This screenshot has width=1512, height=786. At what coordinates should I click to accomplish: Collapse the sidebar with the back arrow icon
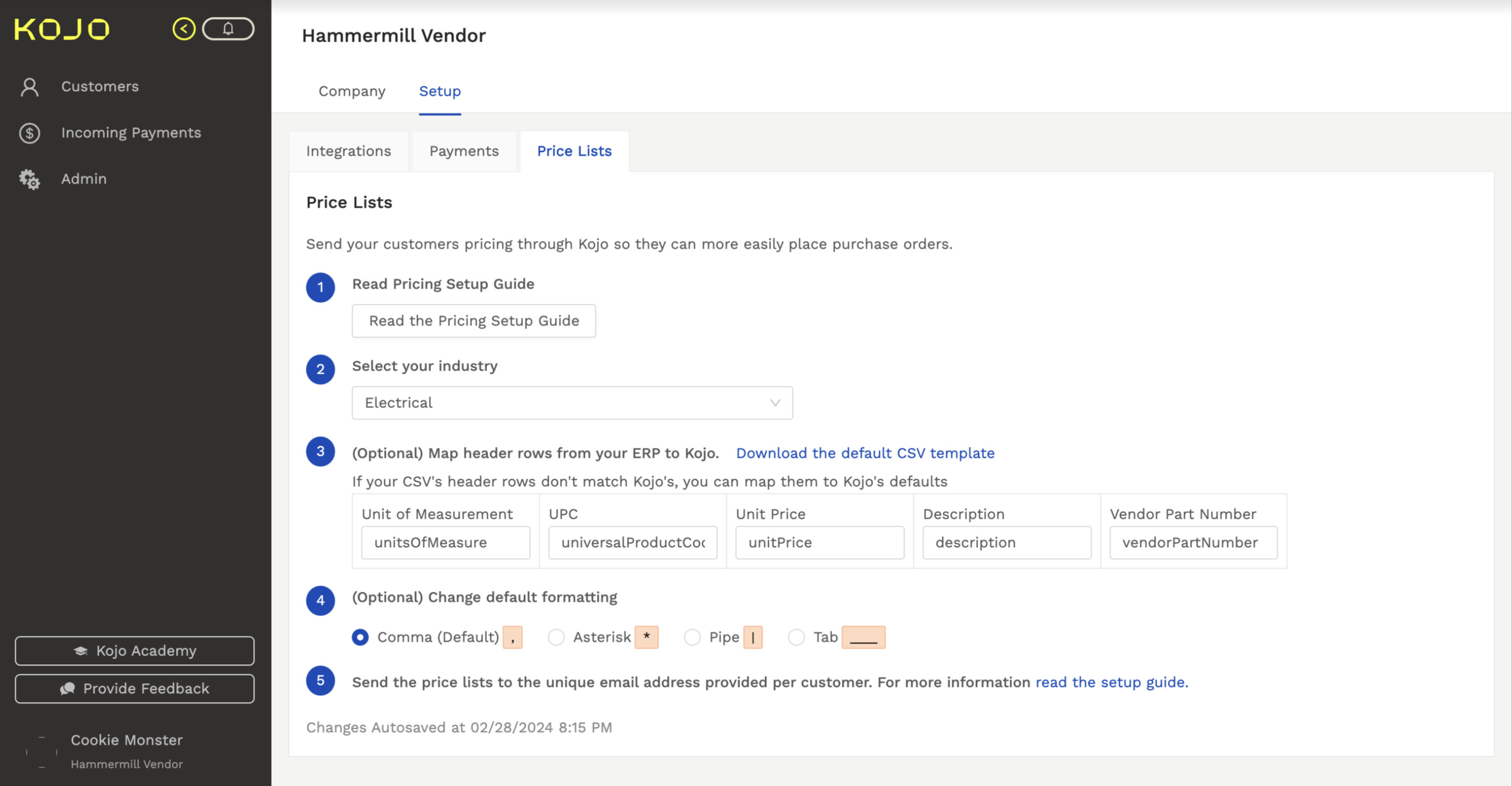click(x=184, y=29)
